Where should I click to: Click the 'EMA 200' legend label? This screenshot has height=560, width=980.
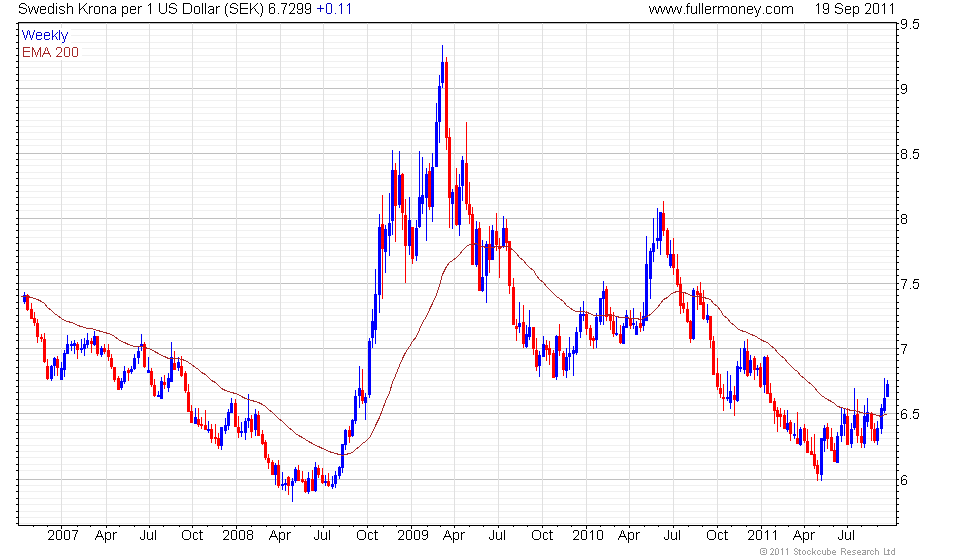[x=50, y=52]
